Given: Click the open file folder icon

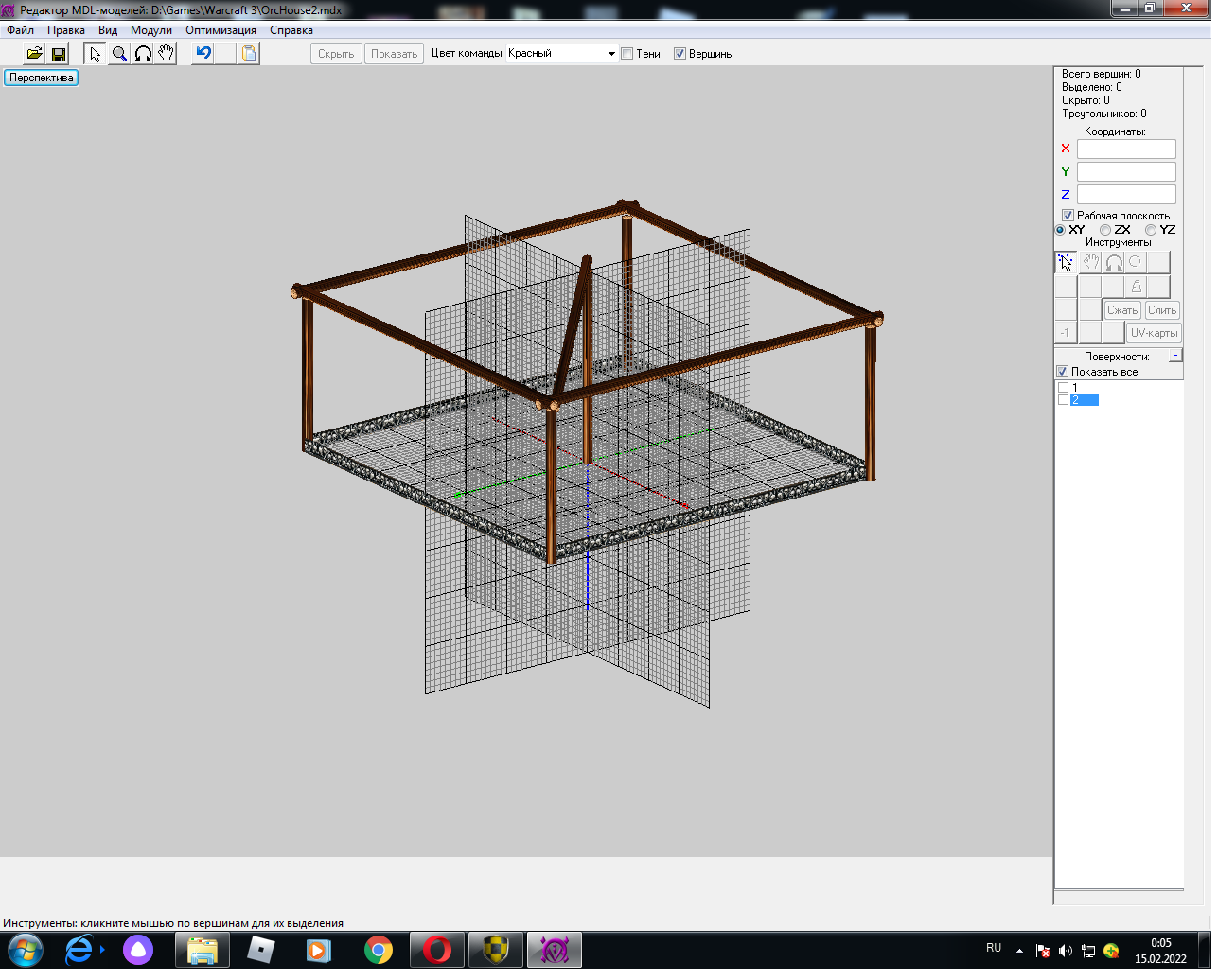Looking at the screenshot, I should pos(34,54).
